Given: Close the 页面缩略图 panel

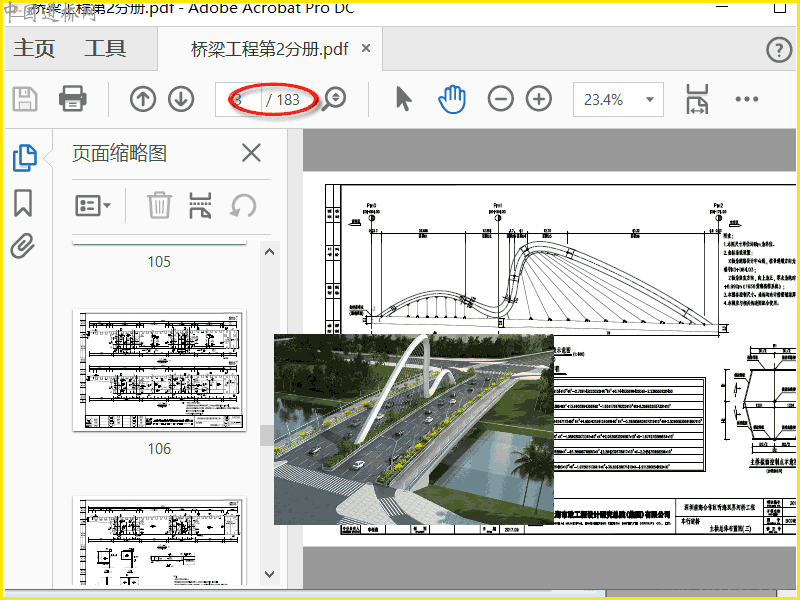Looking at the screenshot, I should click(251, 153).
